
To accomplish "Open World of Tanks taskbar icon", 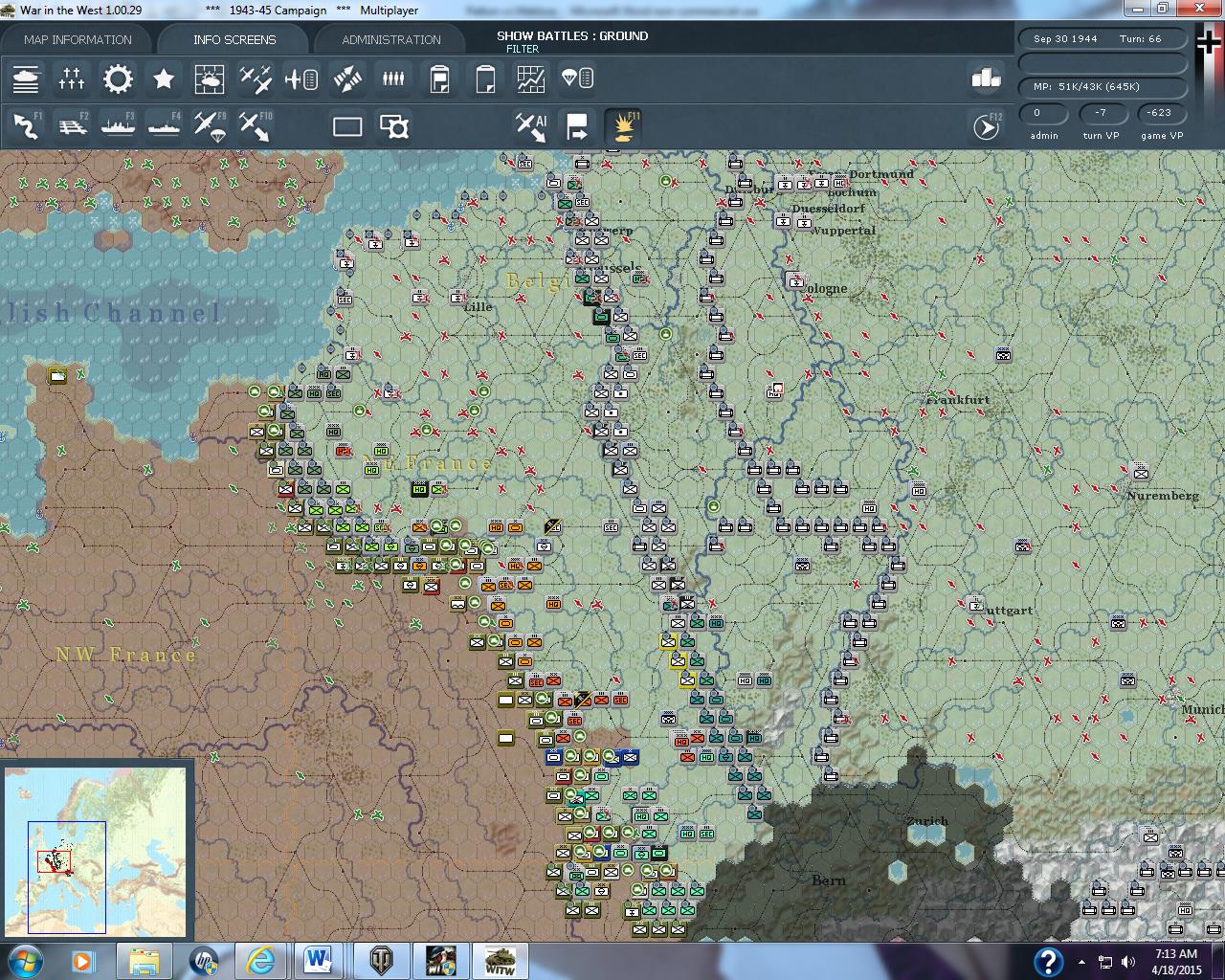I will pos(382,961).
